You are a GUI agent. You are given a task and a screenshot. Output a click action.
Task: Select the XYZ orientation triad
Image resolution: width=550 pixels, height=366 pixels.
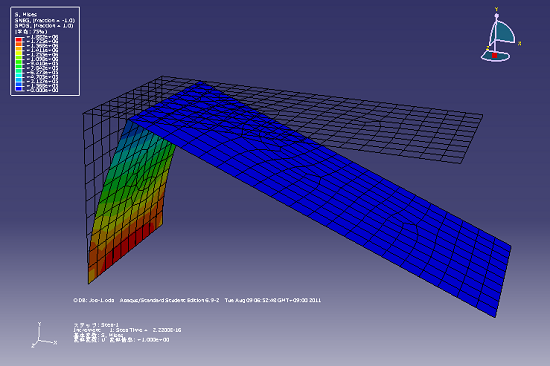click(x=43, y=335)
